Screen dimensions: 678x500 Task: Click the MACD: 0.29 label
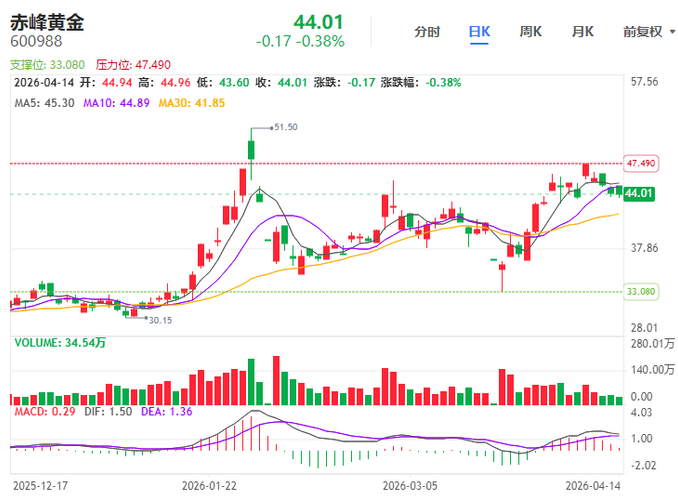tap(45, 411)
